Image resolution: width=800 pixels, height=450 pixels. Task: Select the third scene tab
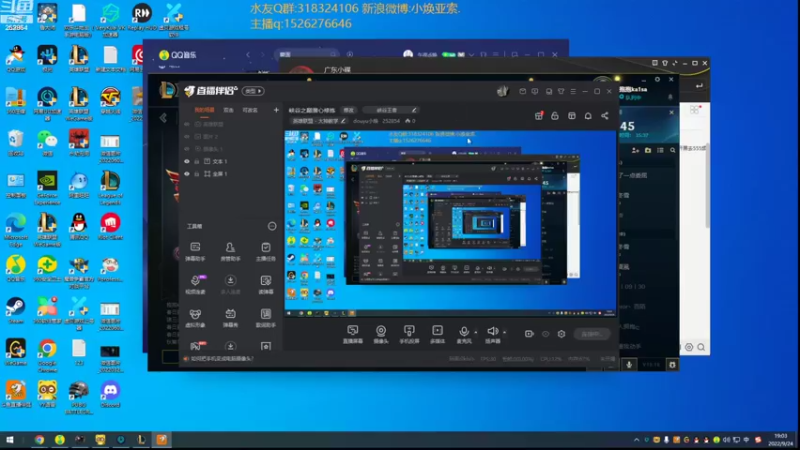click(x=250, y=110)
